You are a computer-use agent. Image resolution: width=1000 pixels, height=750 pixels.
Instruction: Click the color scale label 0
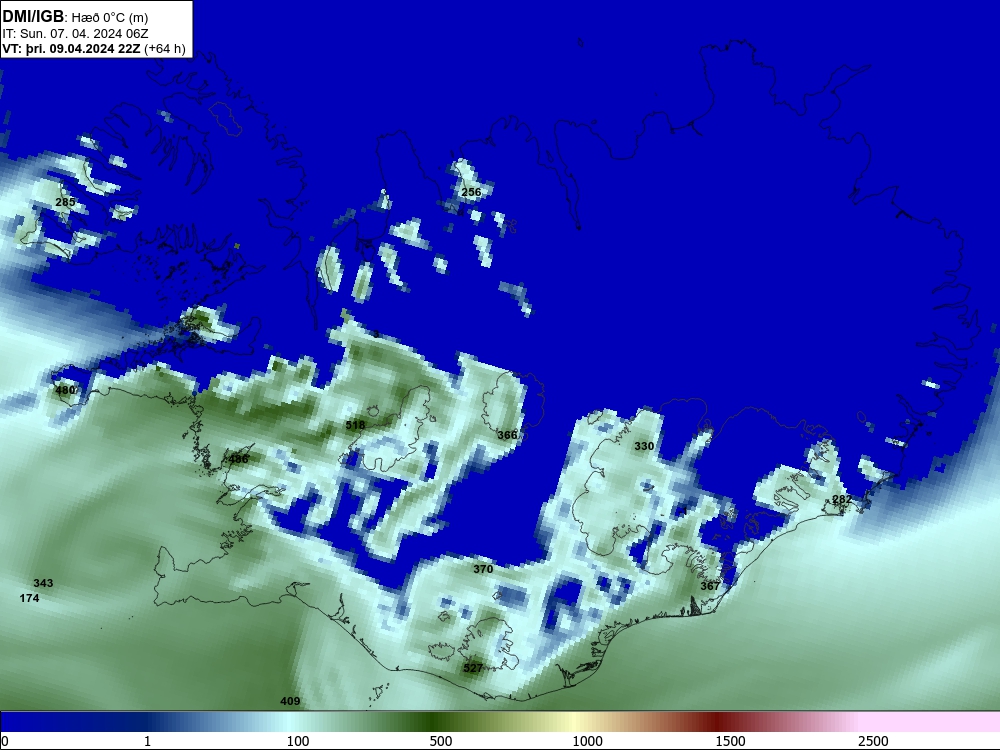pos(4,741)
